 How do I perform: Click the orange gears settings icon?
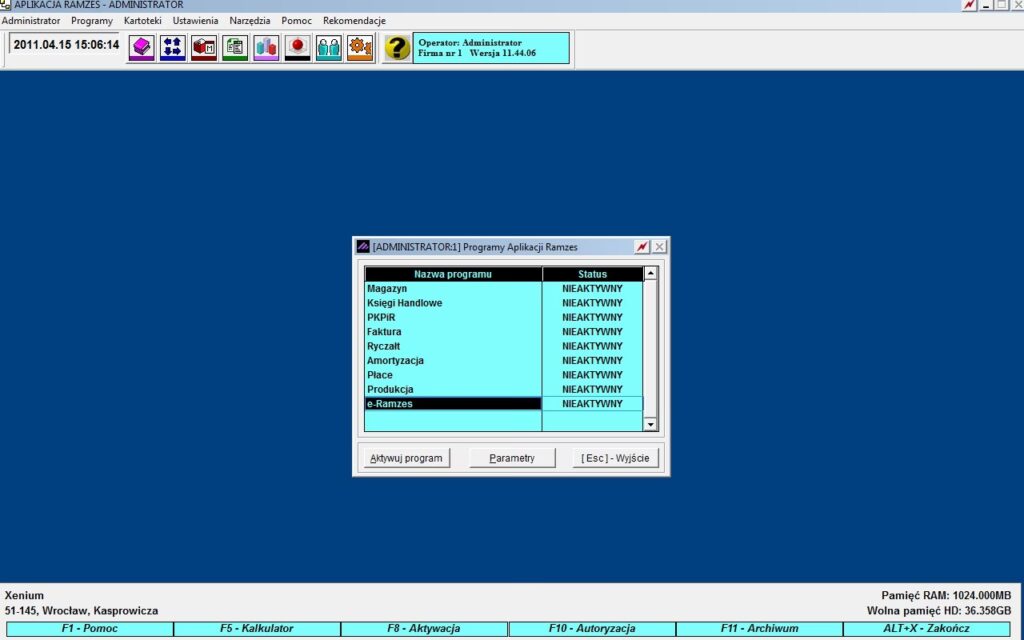click(360, 47)
